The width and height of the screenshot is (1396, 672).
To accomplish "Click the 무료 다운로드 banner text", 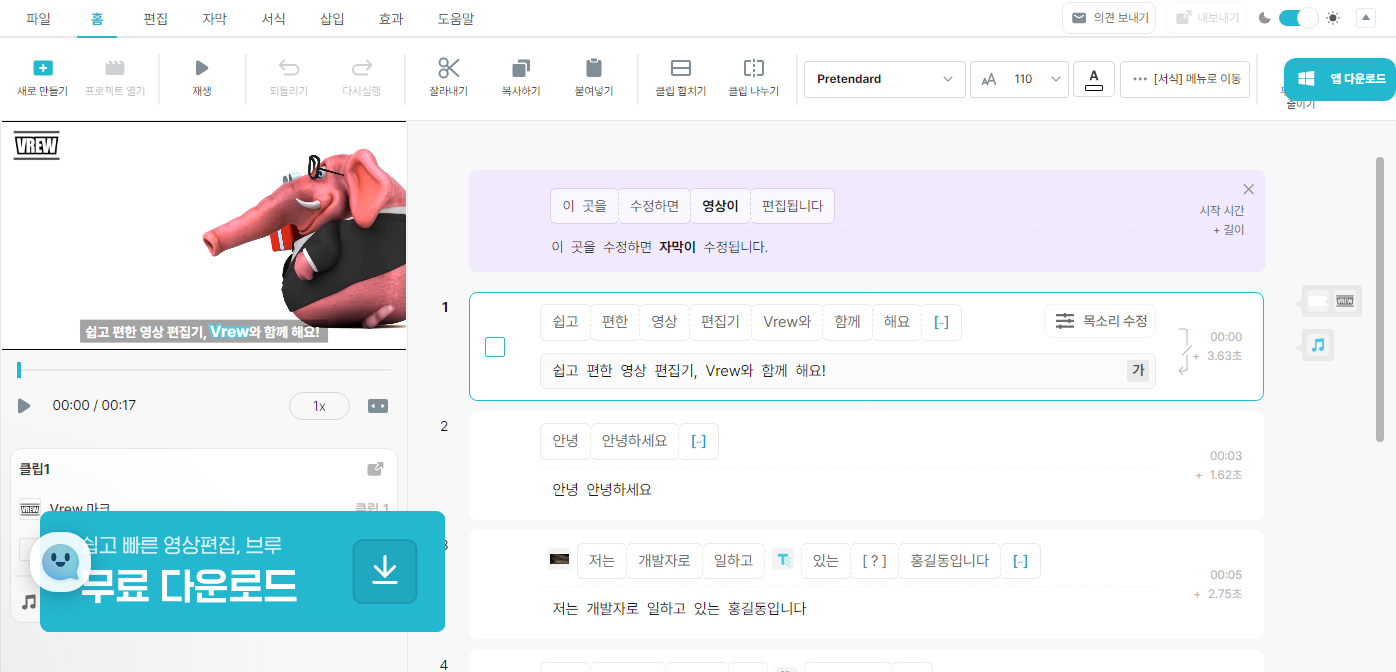I will pos(190,585).
